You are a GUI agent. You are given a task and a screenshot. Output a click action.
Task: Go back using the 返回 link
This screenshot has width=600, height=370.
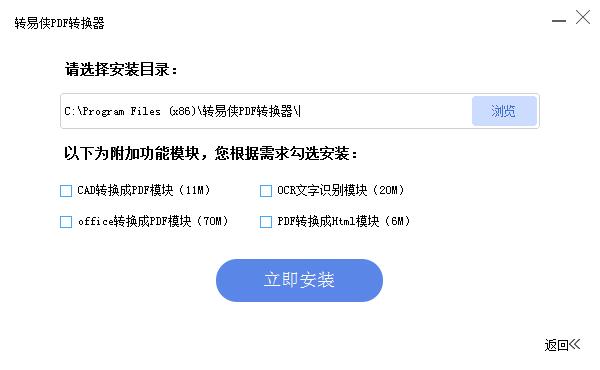click(x=556, y=345)
